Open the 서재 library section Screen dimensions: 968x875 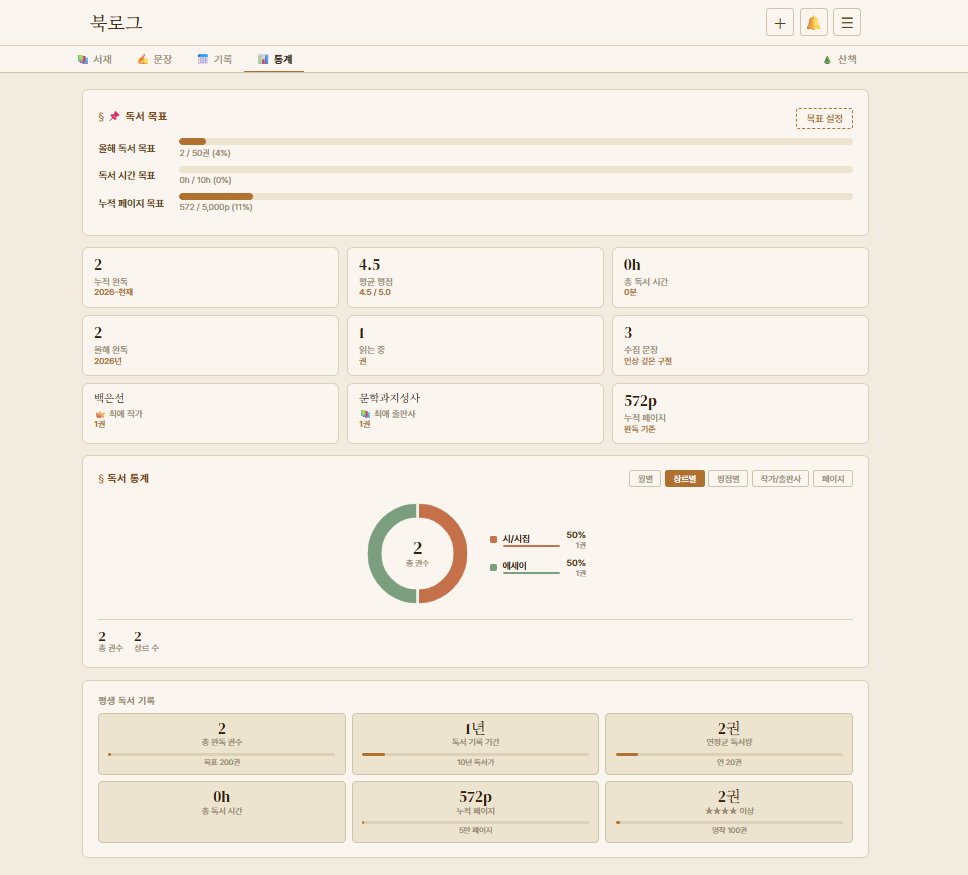(x=95, y=59)
